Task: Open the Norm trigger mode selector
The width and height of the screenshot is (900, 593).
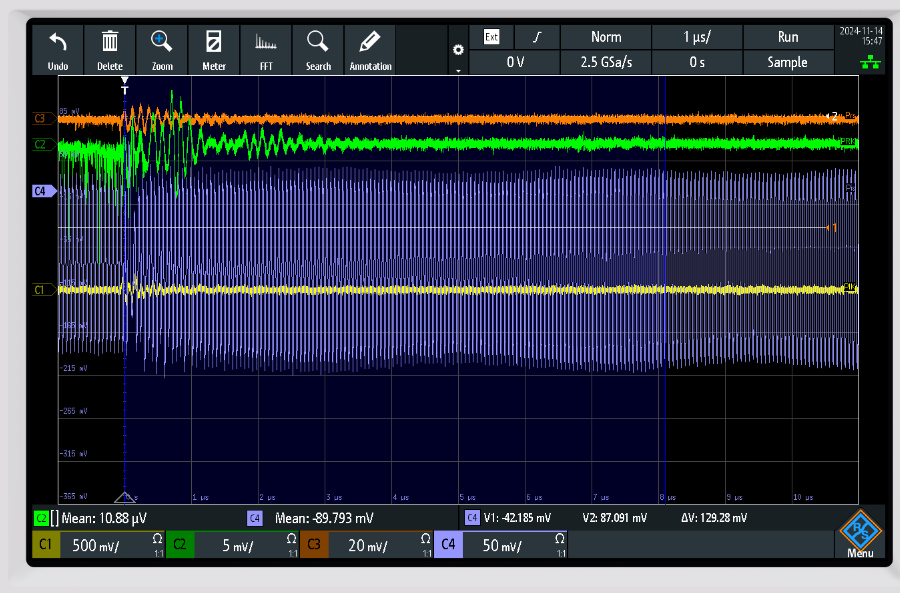Action: (606, 37)
